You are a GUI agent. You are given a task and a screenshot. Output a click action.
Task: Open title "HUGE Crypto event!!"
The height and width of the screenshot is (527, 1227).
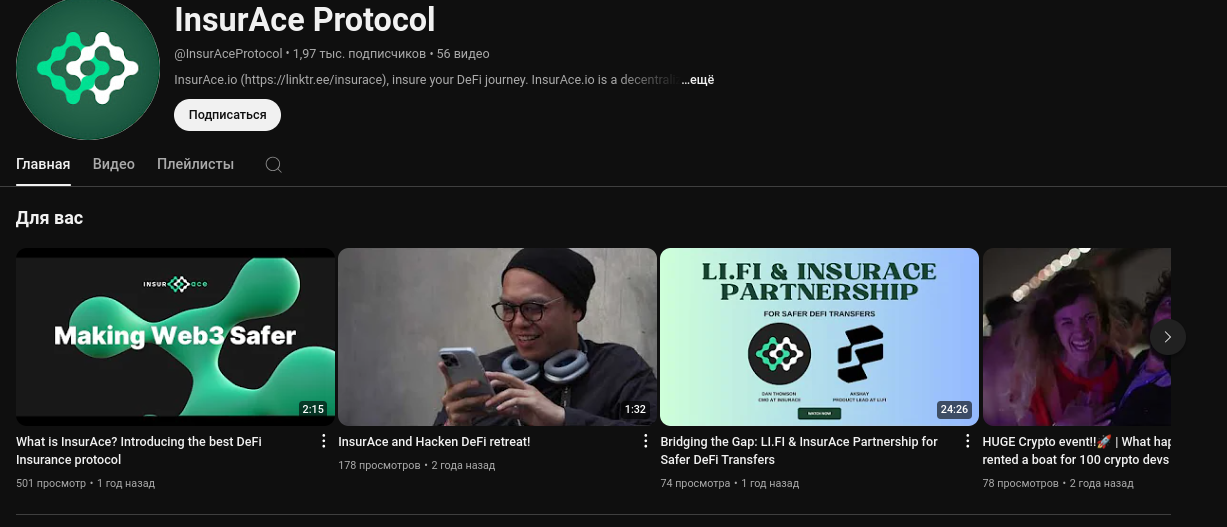1077,451
